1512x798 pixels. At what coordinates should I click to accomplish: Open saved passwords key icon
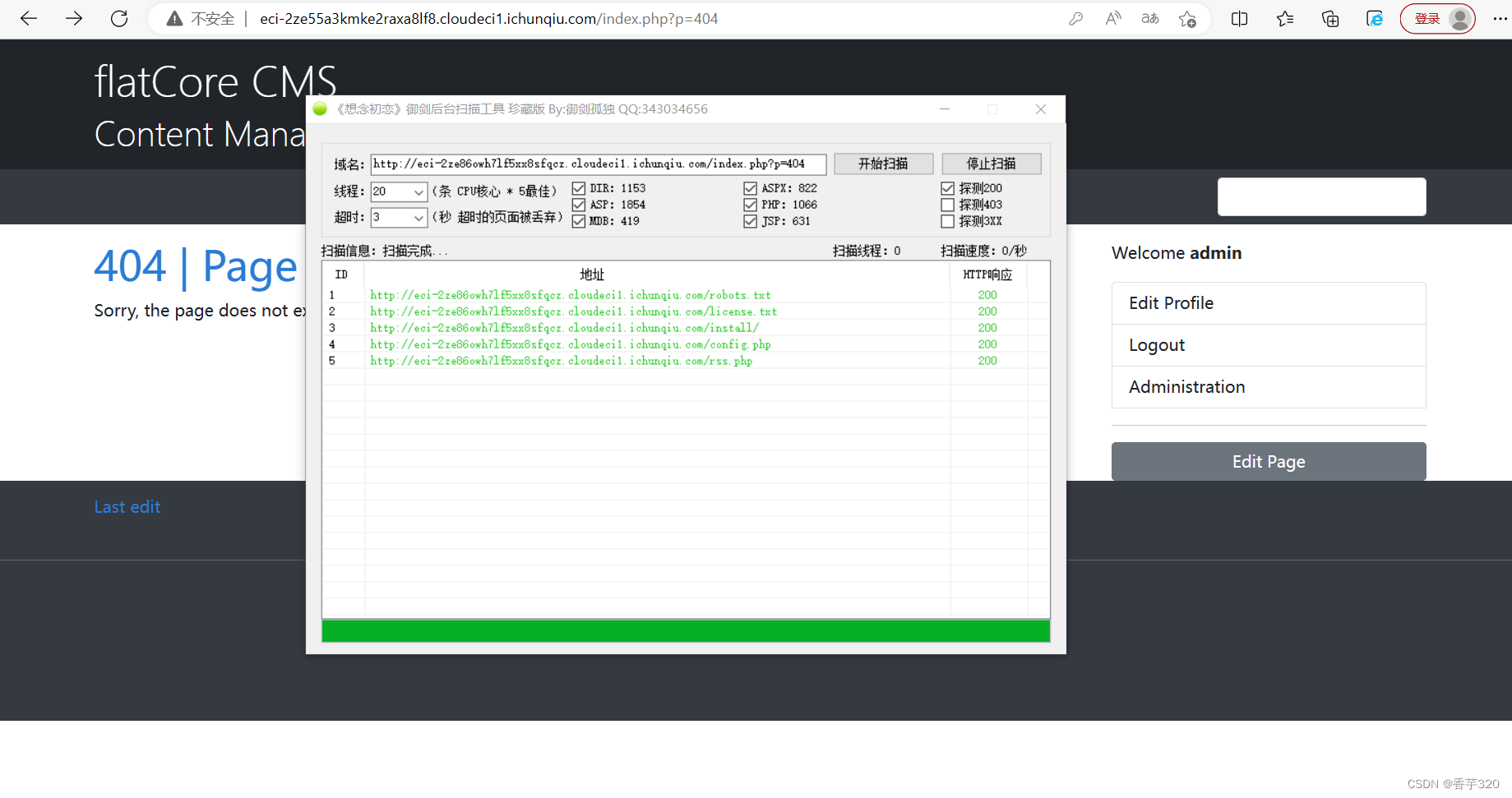[x=1075, y=19]
